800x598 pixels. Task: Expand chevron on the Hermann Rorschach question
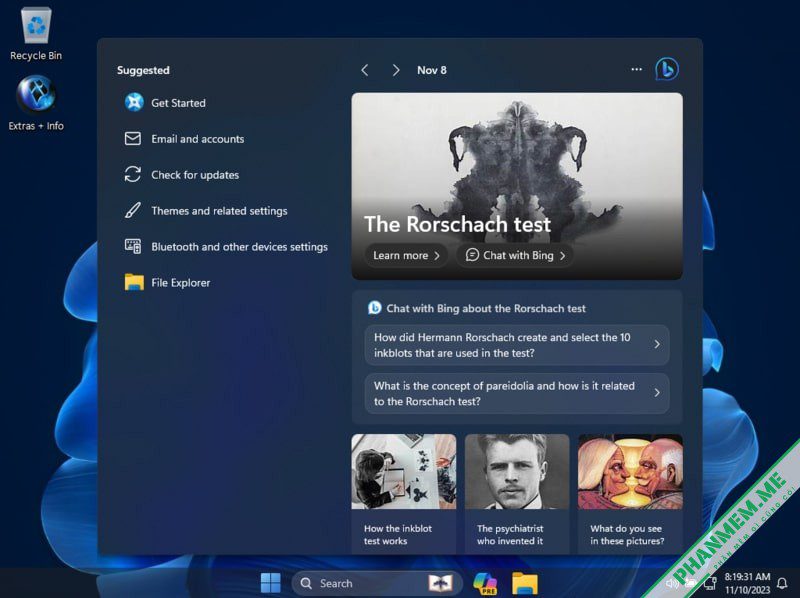click(657, 344)
